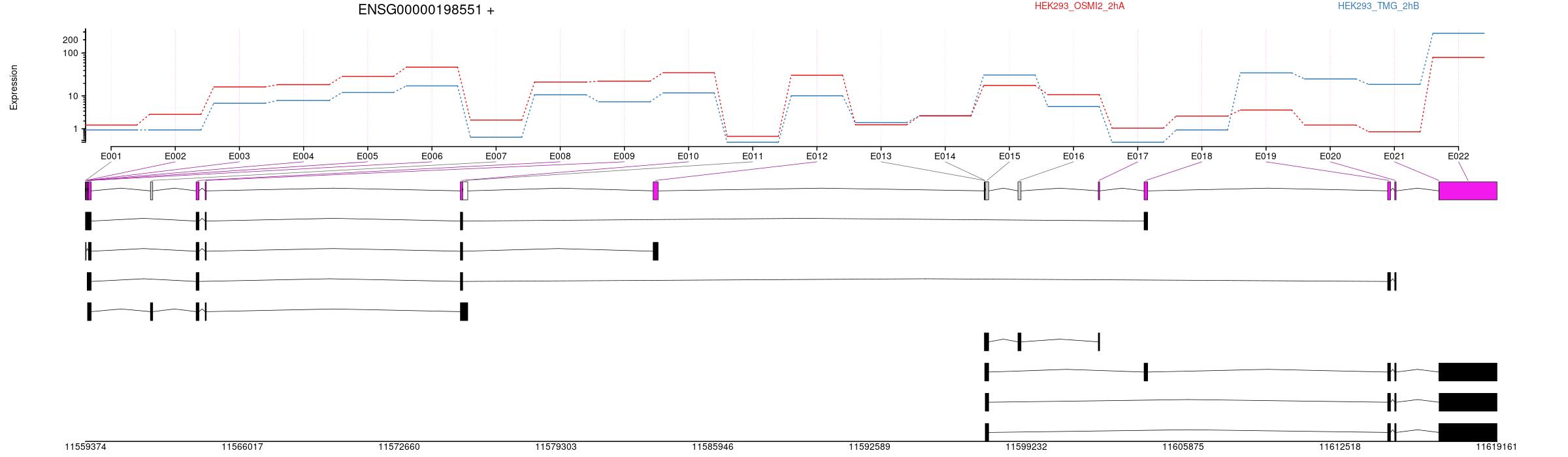Select the HEK293_TMG_2hB legend label
The width and height of the screenshot is (1568, 457).
coord(1378,6)
